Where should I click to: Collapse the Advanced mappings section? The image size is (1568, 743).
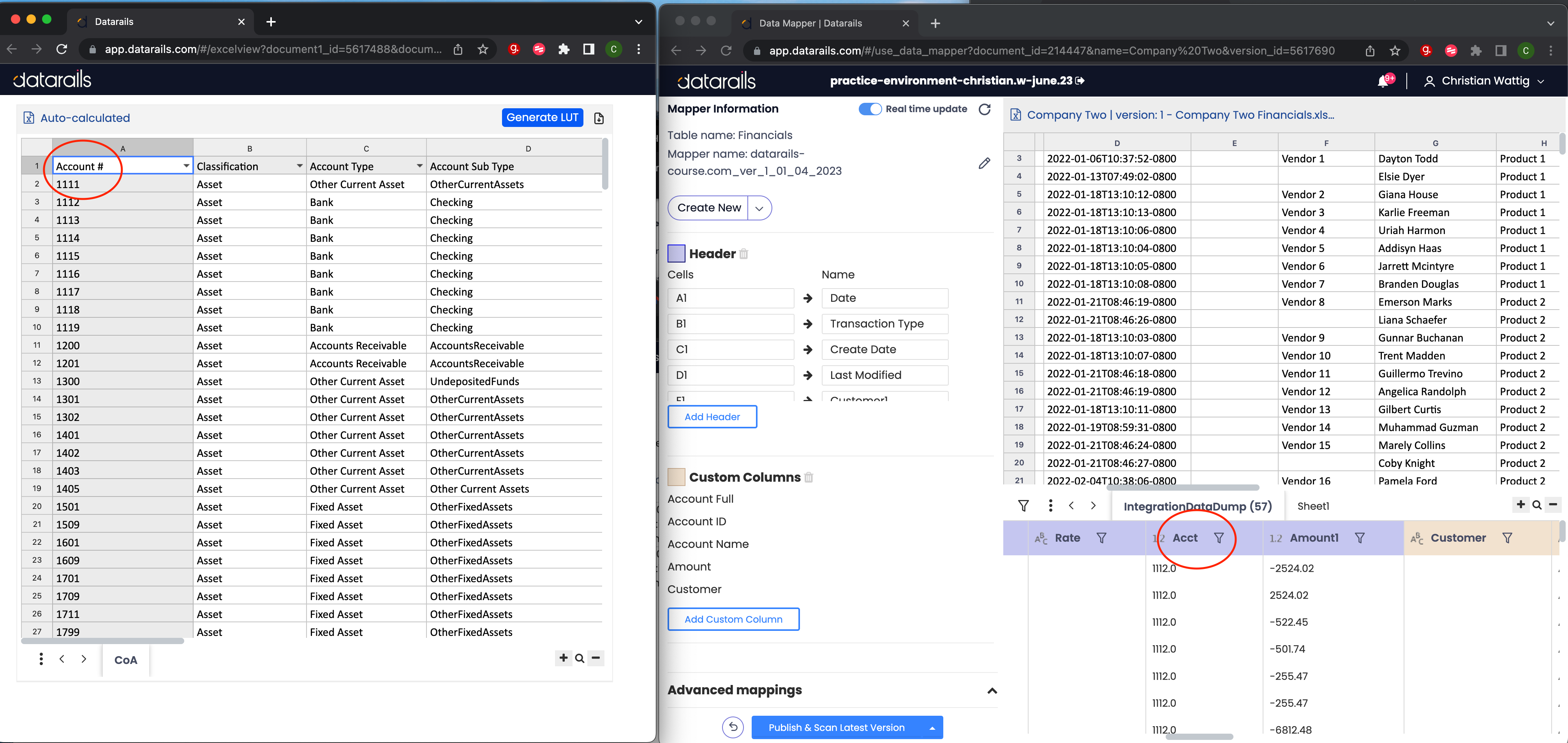click(992, 691)
